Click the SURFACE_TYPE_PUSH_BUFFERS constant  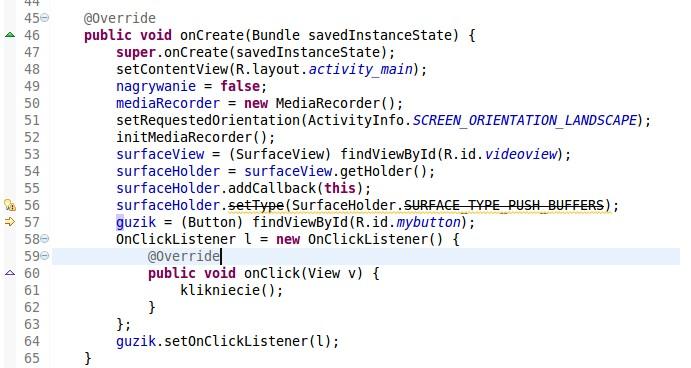pos(504,205)
